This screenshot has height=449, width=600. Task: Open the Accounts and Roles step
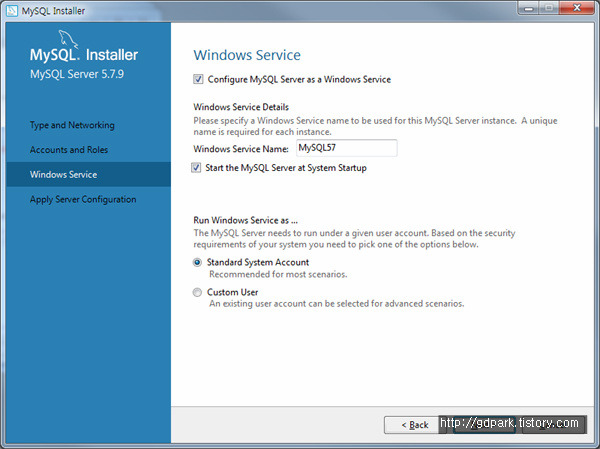(69, 150)
